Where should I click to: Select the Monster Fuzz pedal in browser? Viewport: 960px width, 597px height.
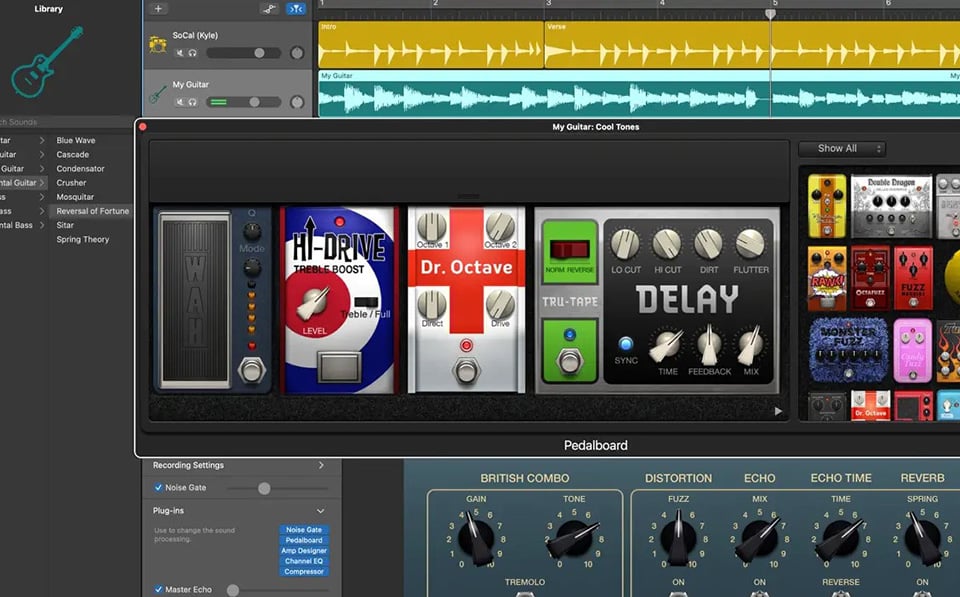pyautogui.click(x=848, y=350)
